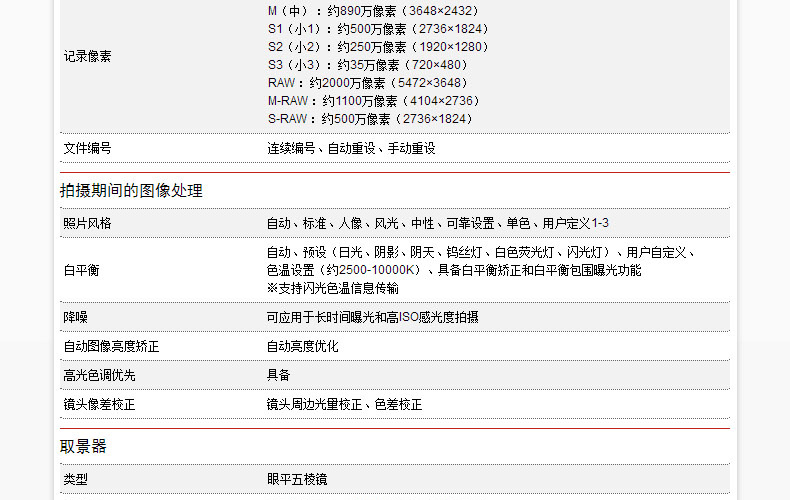Click the 照片风格 row label
Screen dimensions: 790x500
[x=88, y=223]
